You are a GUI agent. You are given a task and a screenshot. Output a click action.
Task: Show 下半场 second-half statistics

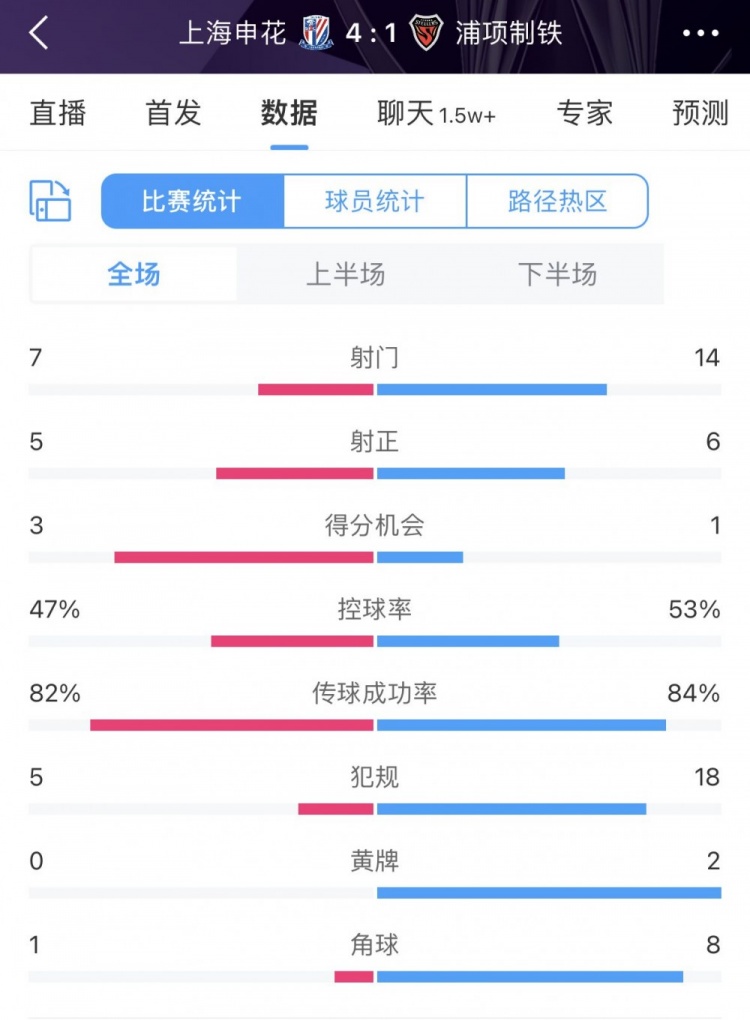click(558, 274)
